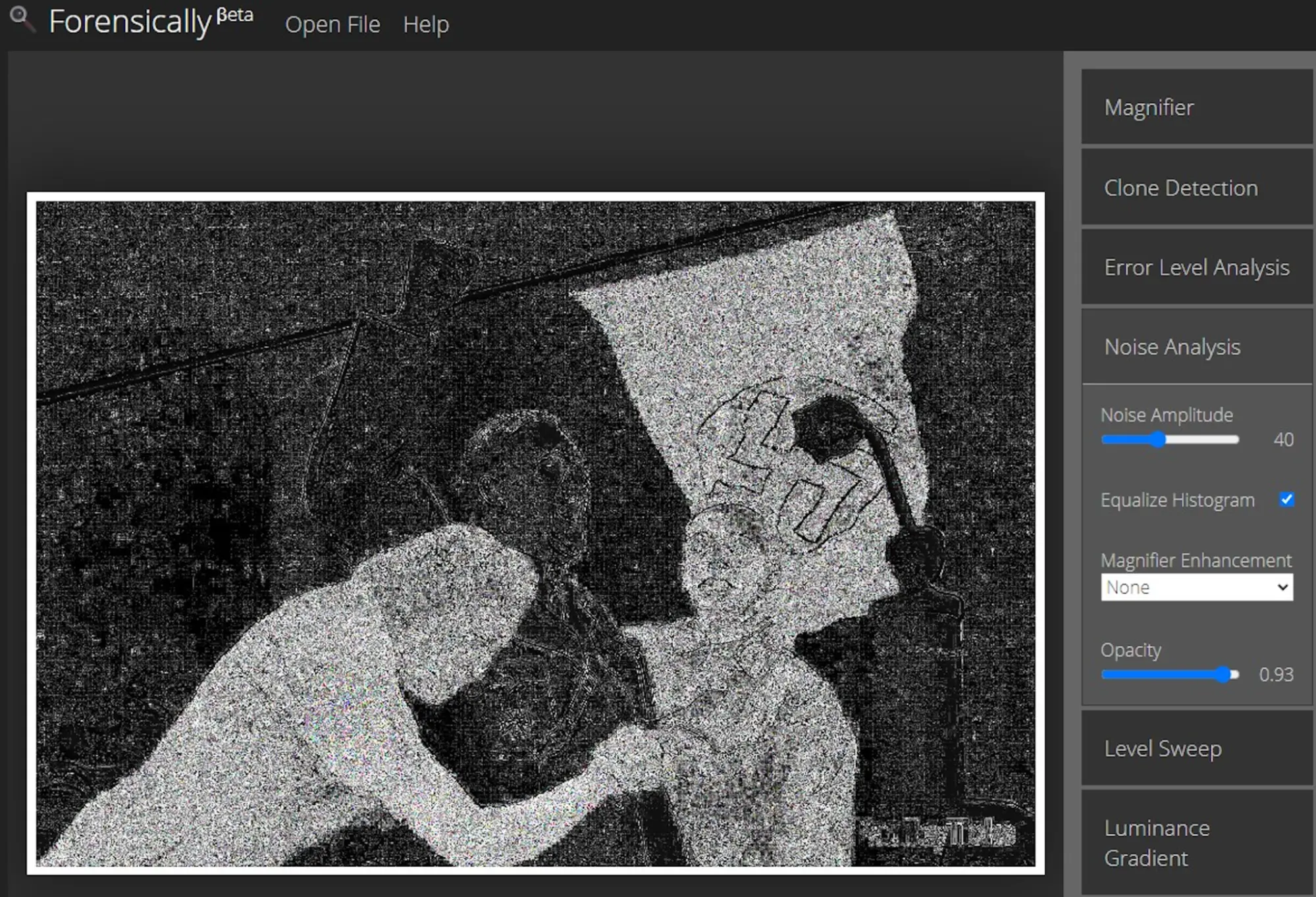The width and height of the screenshot is (1316, 897).
Task: Open the Help menu
Action: click(x=426, y=24)
